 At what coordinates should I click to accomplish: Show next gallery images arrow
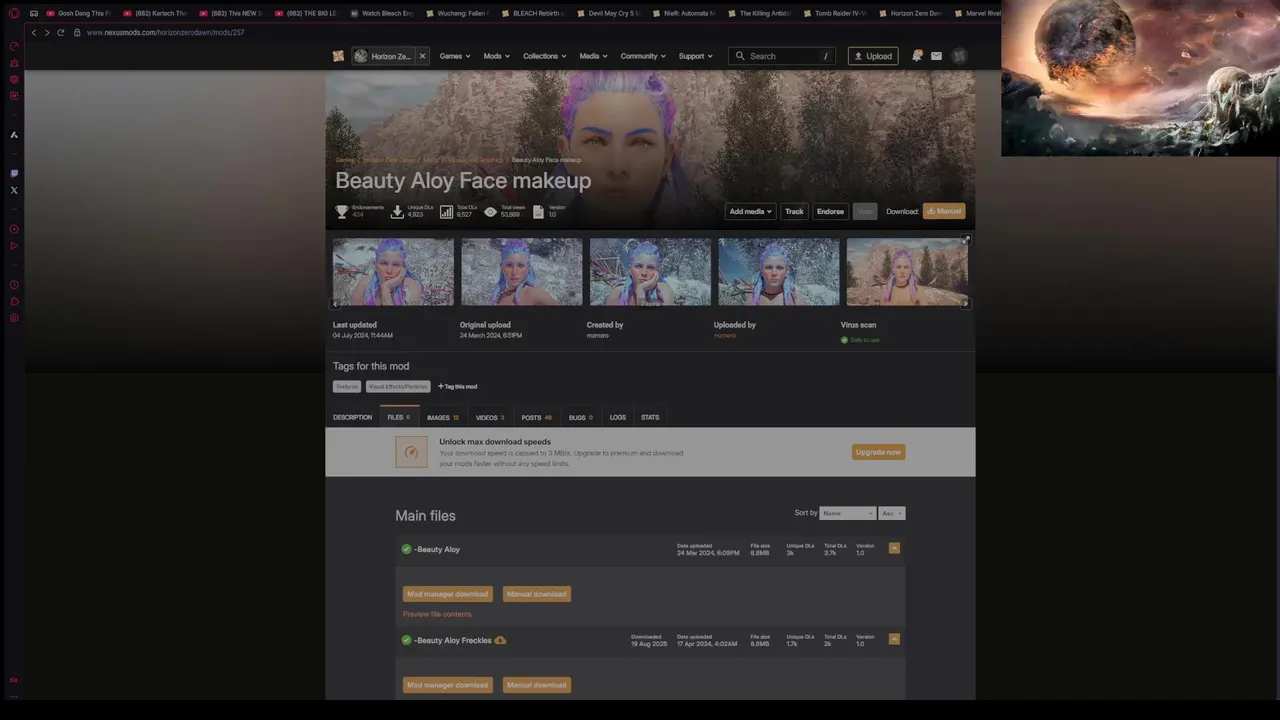point(965,303)
